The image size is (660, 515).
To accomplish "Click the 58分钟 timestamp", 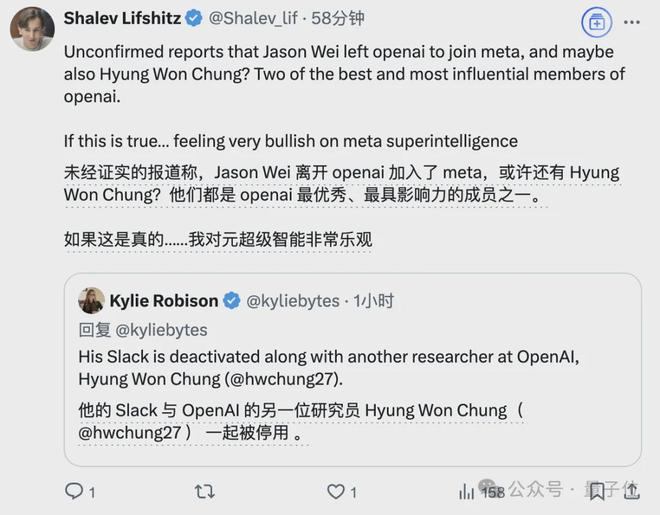I will coord(337,18).
